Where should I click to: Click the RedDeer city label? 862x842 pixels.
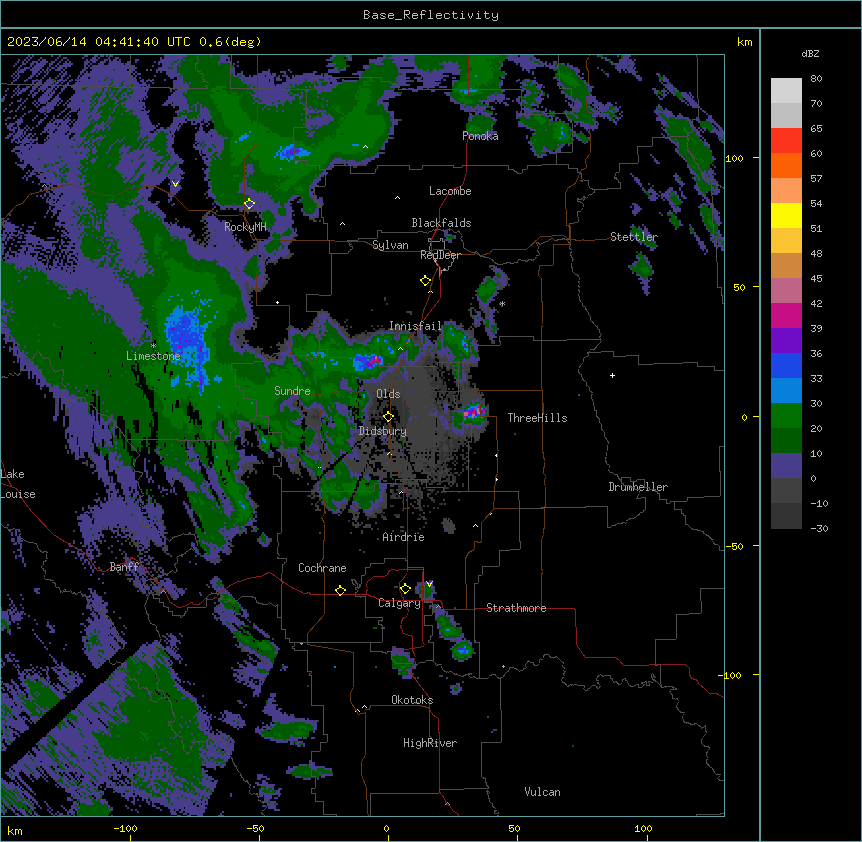(440, 255)
